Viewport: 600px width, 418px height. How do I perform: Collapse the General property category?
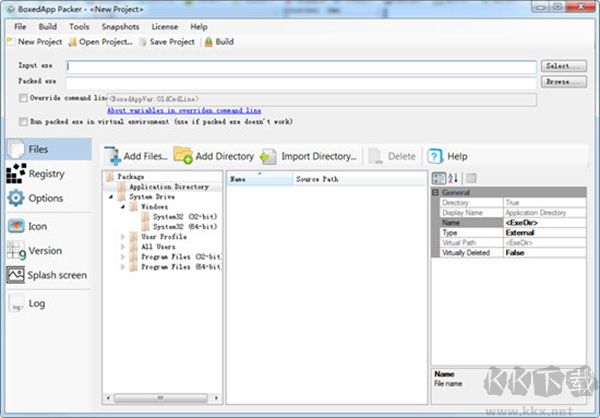tap(435, 192)
